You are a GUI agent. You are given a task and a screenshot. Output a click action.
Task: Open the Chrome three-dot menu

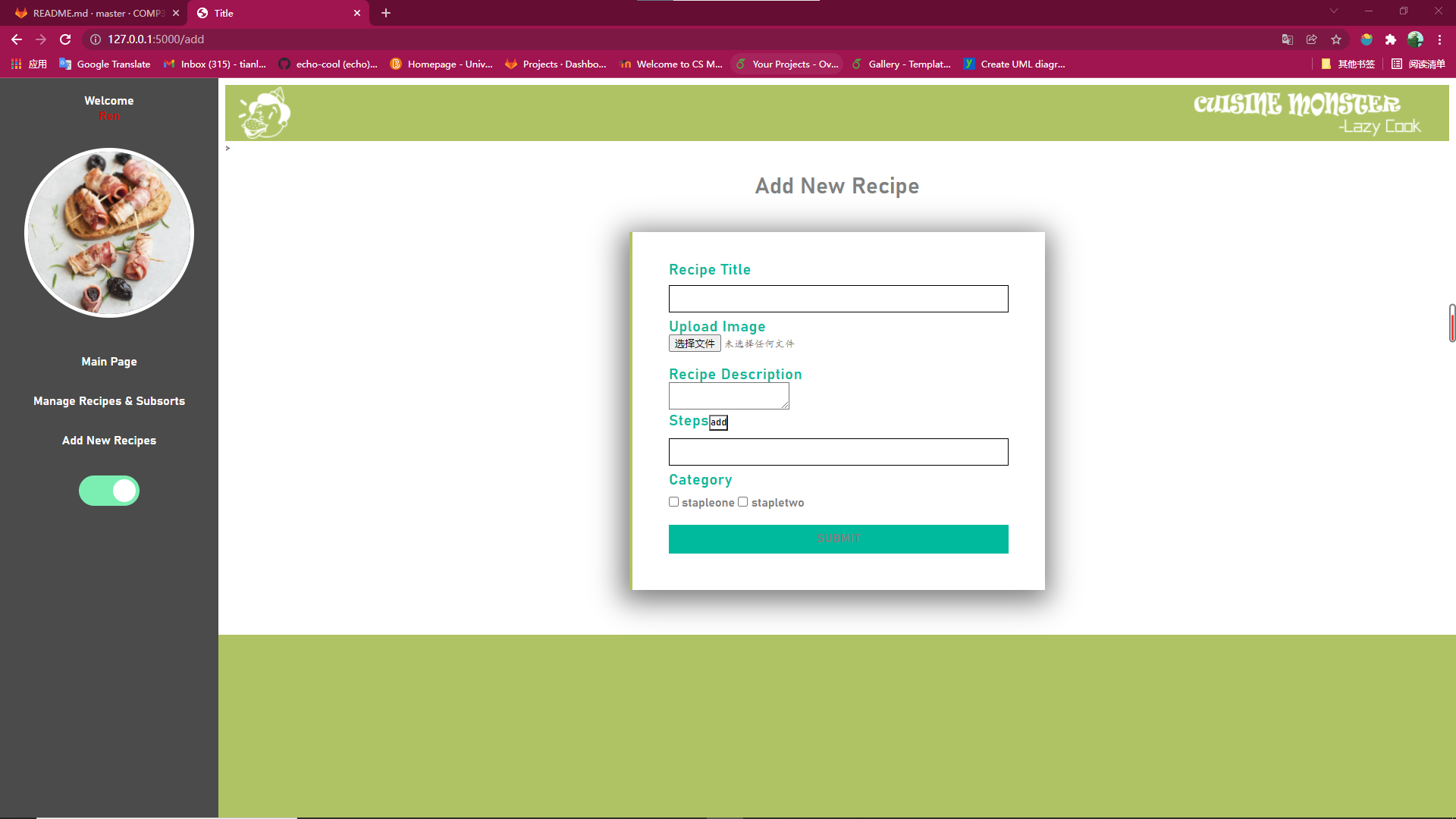[x=1439, y=39]
